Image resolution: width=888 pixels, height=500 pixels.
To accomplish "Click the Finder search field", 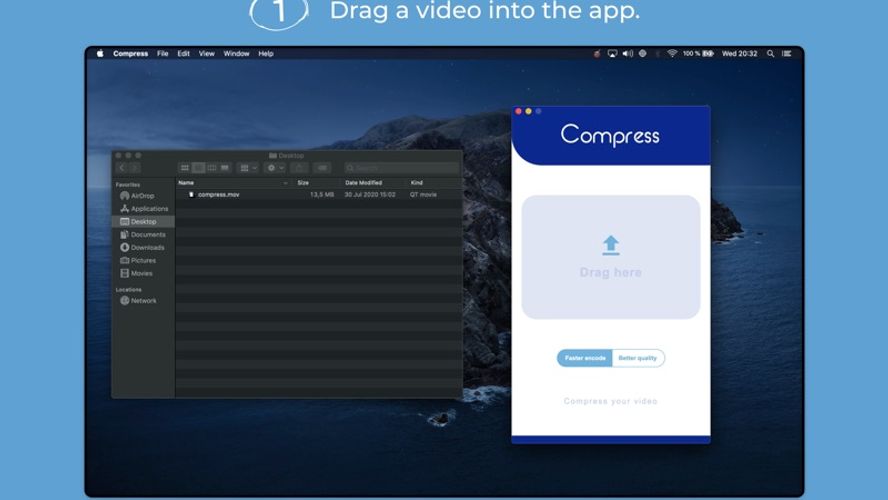I will click(x=401, y=168).
